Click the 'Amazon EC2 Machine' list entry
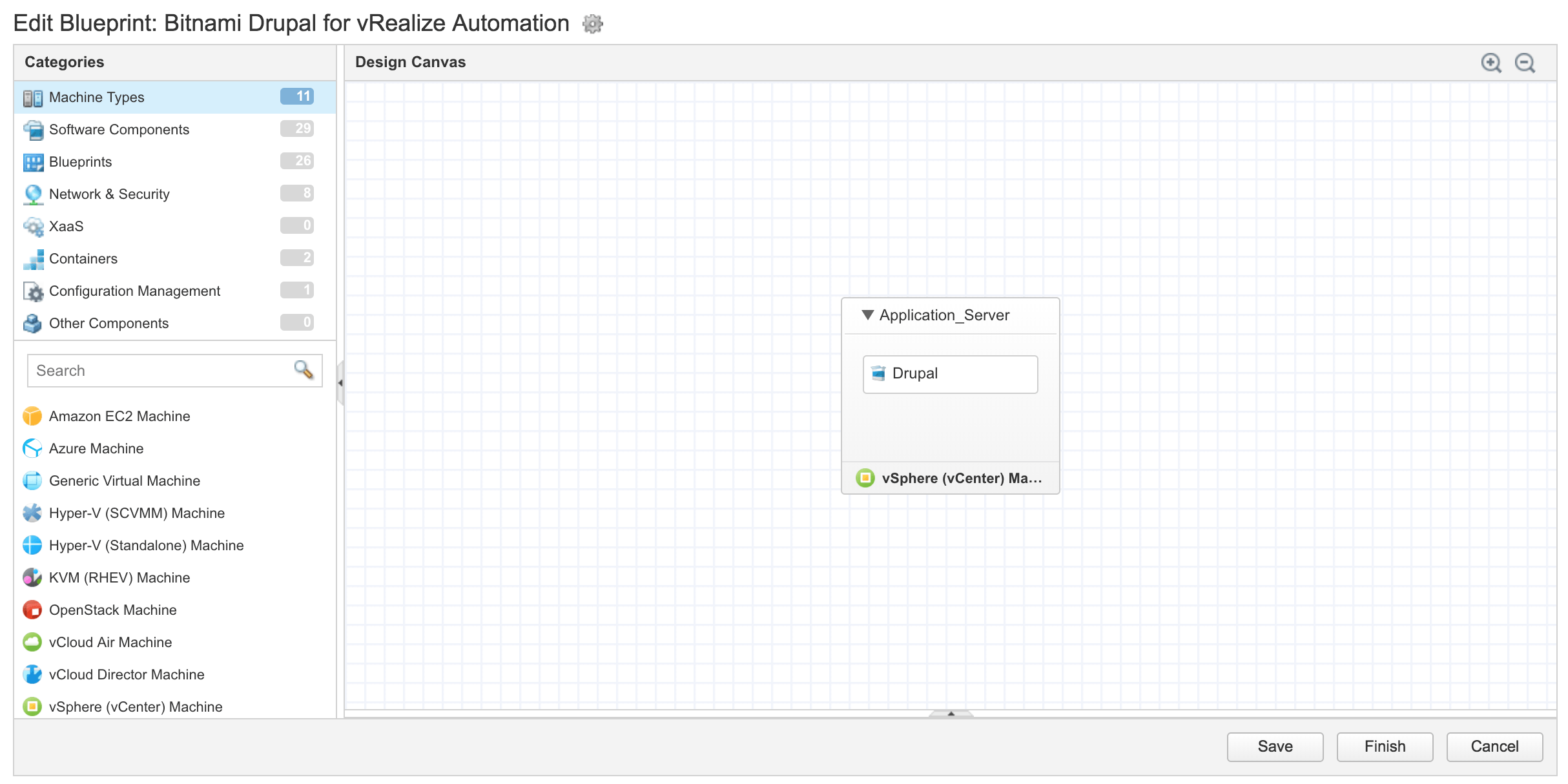The height and width of the screenshot is (784, 1568). [x=119, y=417]
